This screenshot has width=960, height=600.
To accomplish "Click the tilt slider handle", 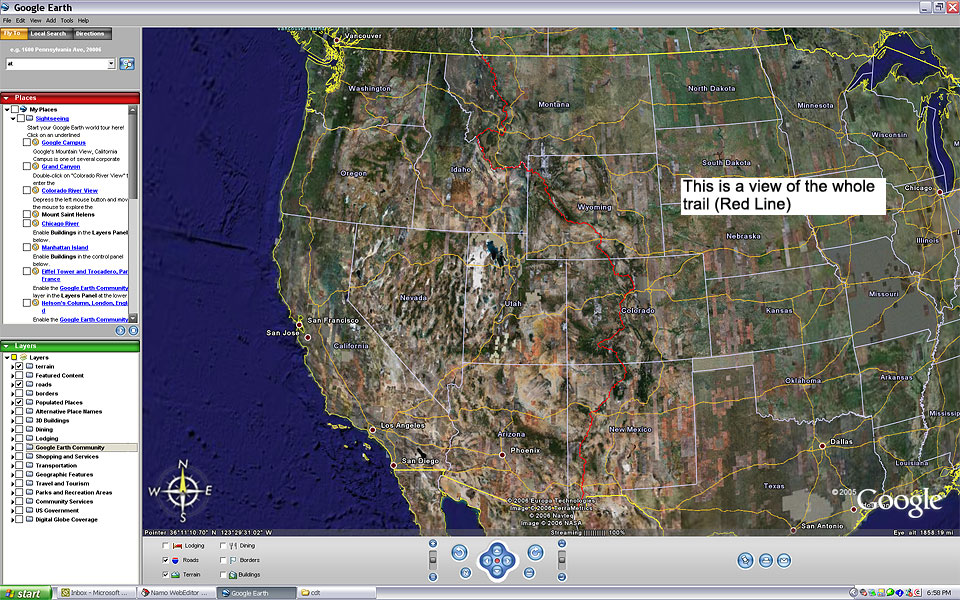I will (x=561, y=558).
